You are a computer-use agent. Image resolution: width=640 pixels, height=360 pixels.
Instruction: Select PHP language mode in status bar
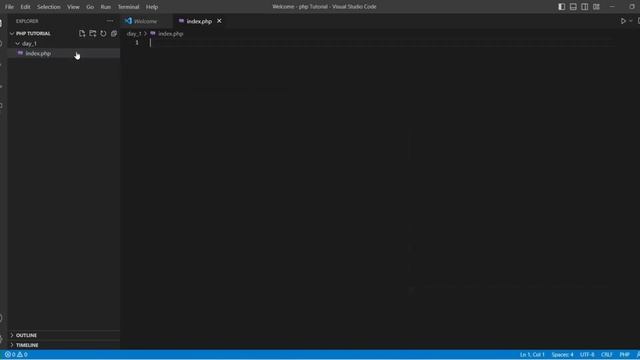pyautogui.click(x=624, y=355)
